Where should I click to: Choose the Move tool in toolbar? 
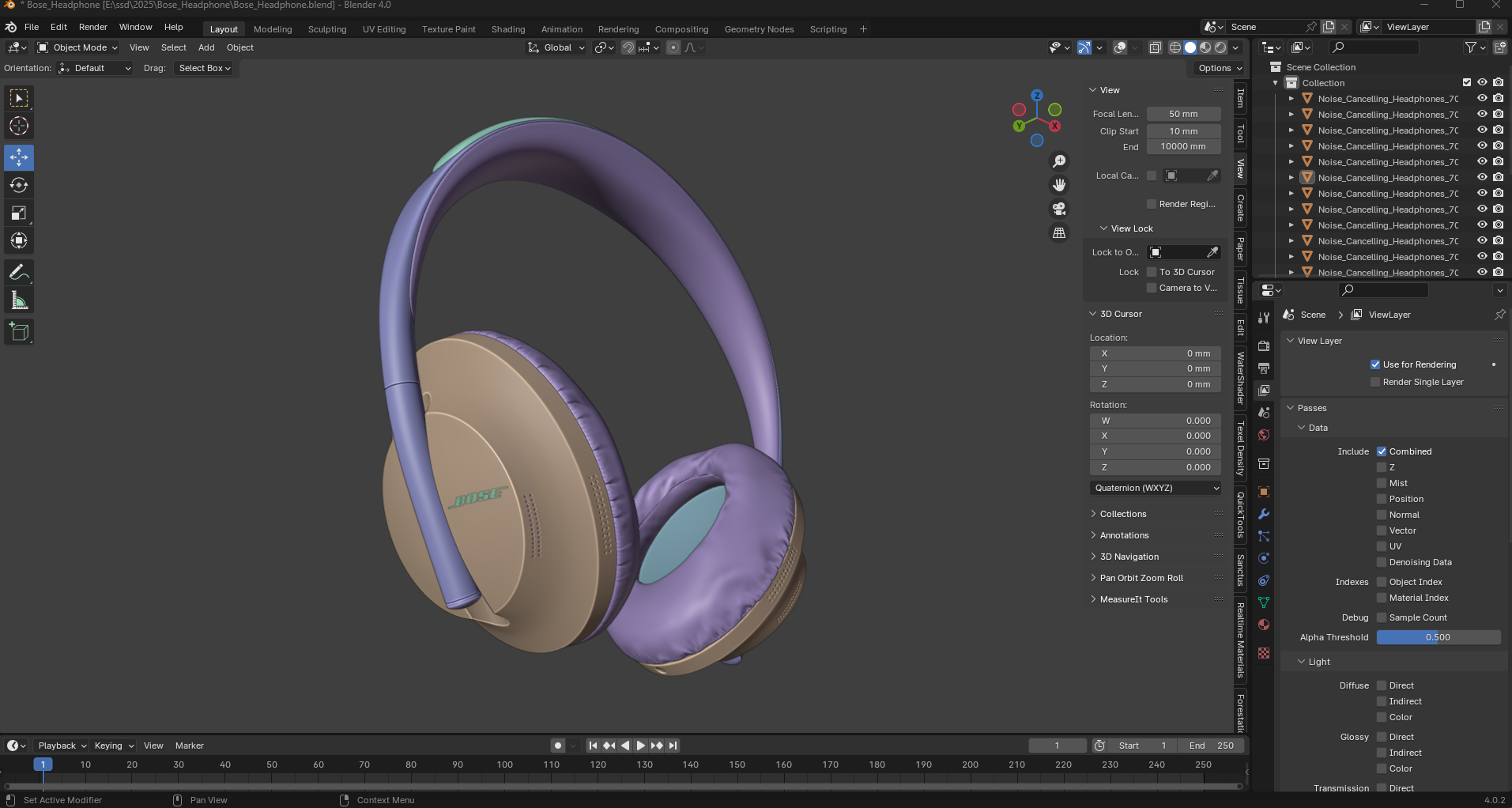point(19,157)
